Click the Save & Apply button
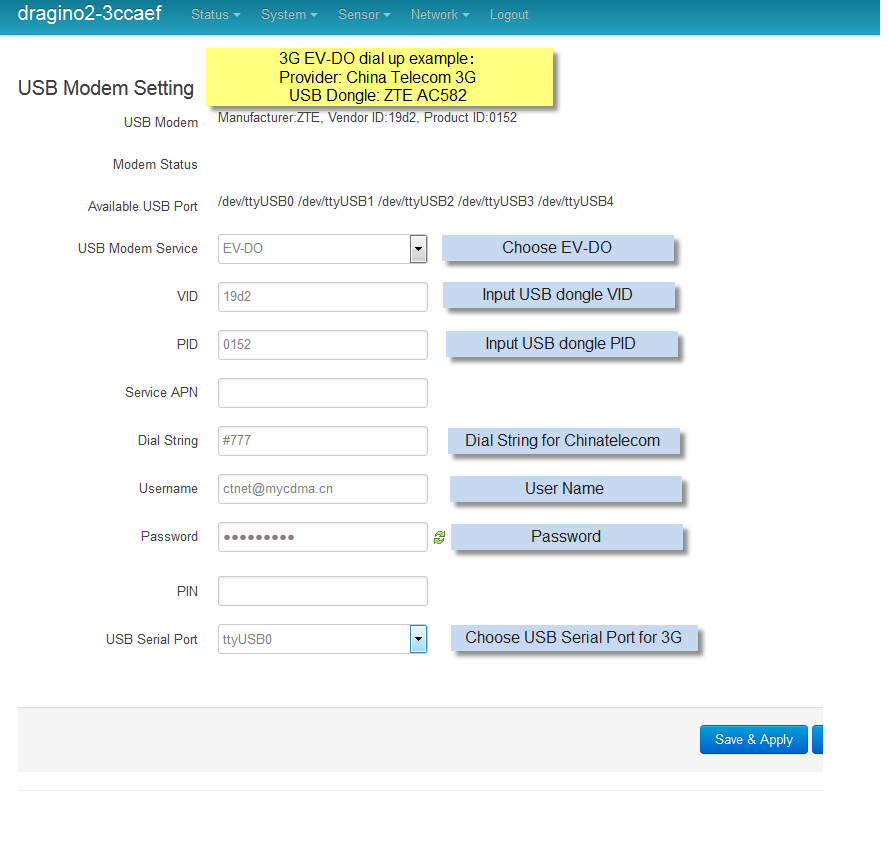This screenshot has width=890, height=862. point(753,739)
